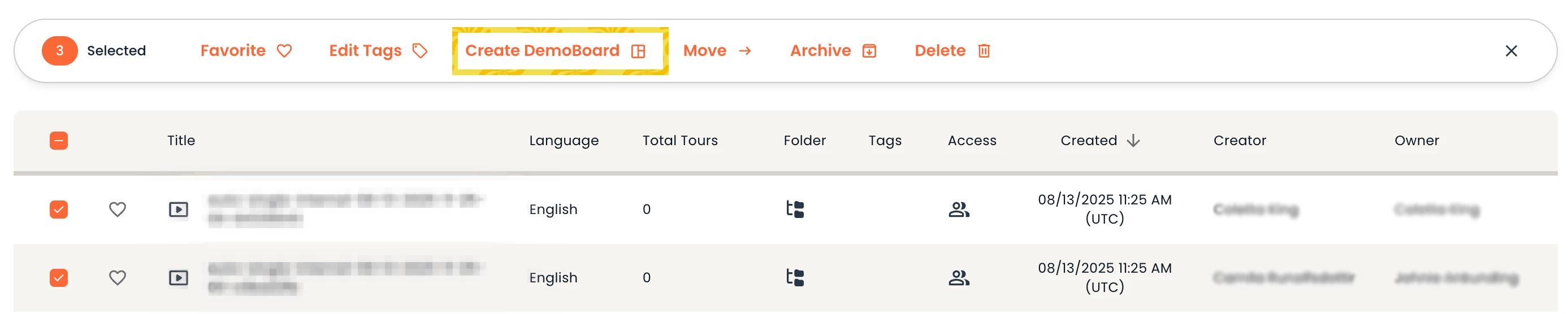Click the Title column header
This screenshot has width=1568, height=314.
(x=181, y=141)
